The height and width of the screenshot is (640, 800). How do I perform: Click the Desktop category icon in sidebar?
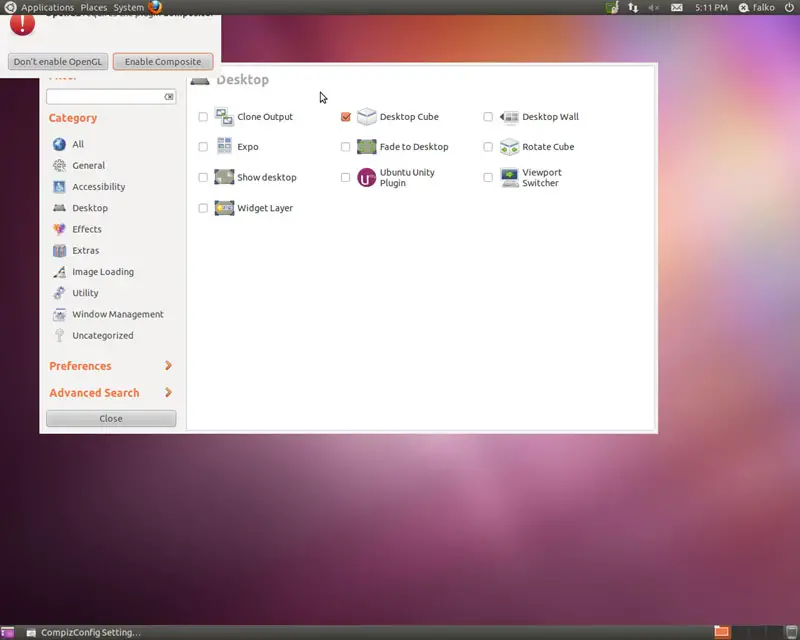(59, 208)
